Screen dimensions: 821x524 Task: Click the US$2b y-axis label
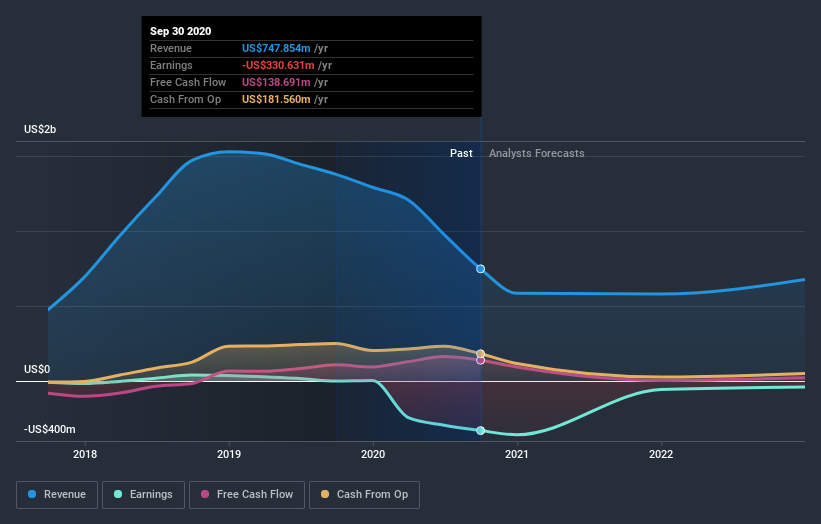(x=40, y=129)
